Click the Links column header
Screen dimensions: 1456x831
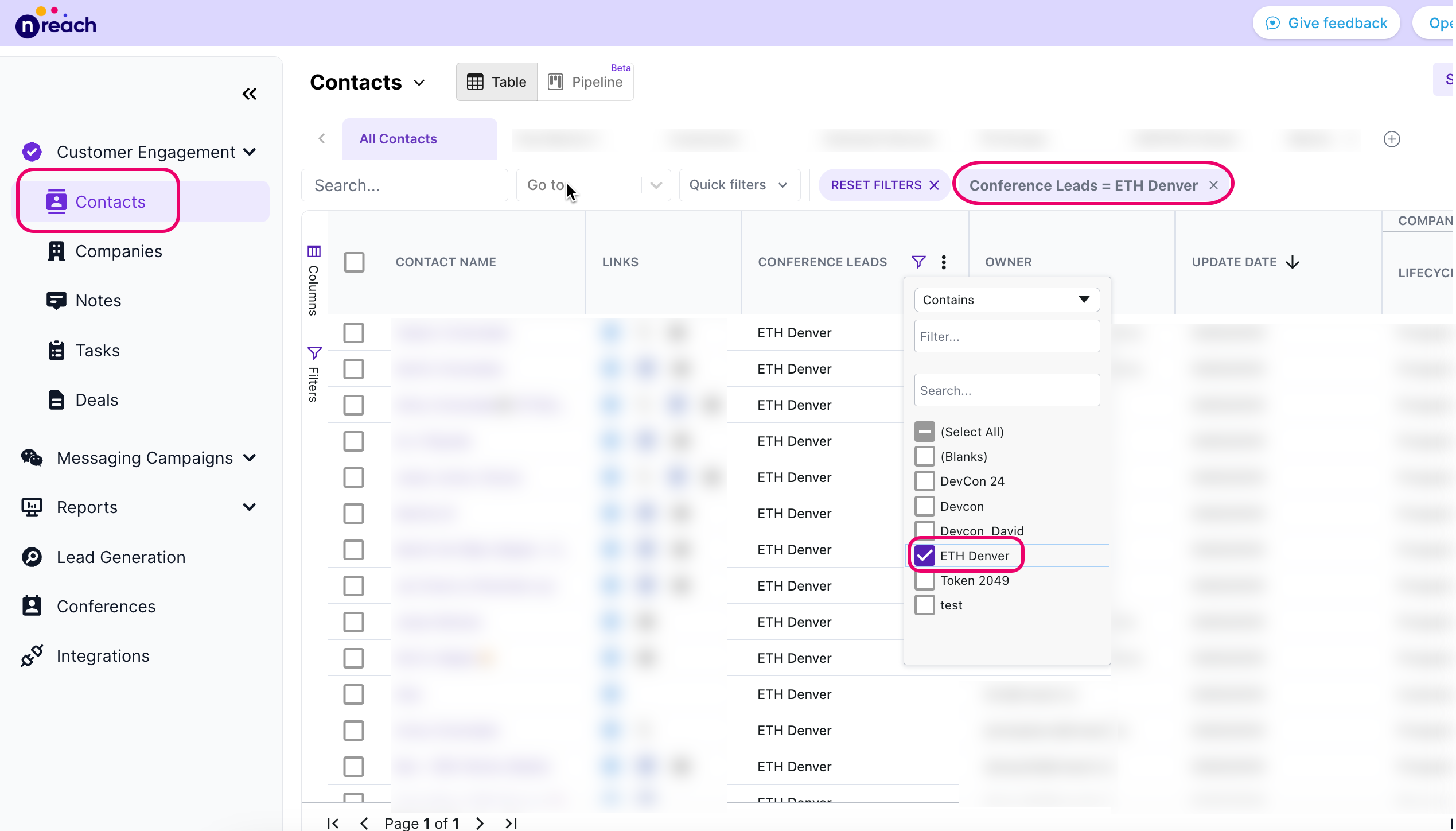point(620,262)
